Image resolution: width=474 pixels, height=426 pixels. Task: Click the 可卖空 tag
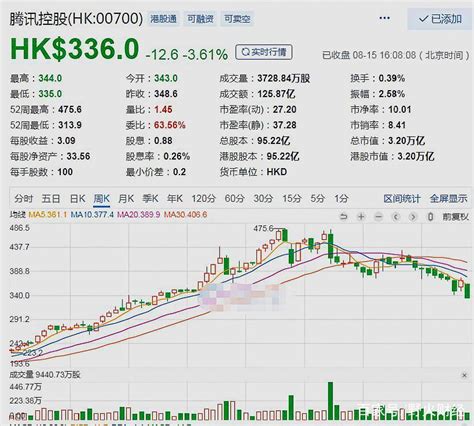[237, 19]
